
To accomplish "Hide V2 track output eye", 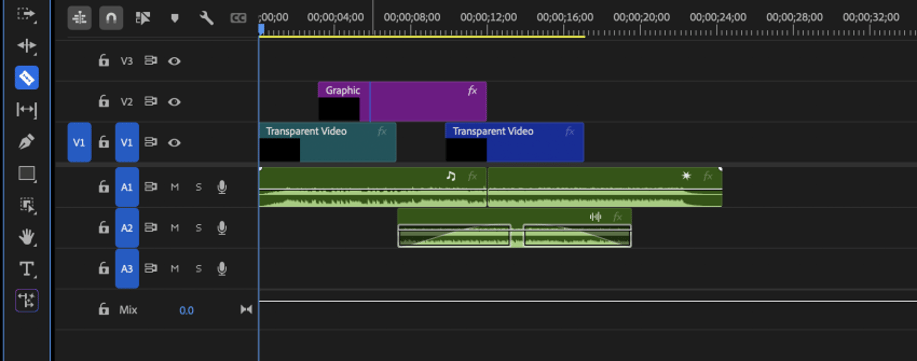I will (174, 101).
